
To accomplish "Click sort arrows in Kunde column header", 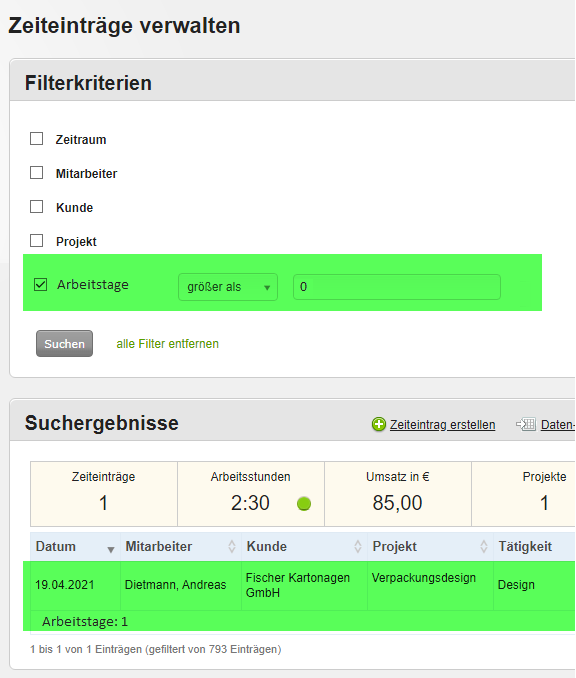I will pyautogui.click(x=358, y=547).
